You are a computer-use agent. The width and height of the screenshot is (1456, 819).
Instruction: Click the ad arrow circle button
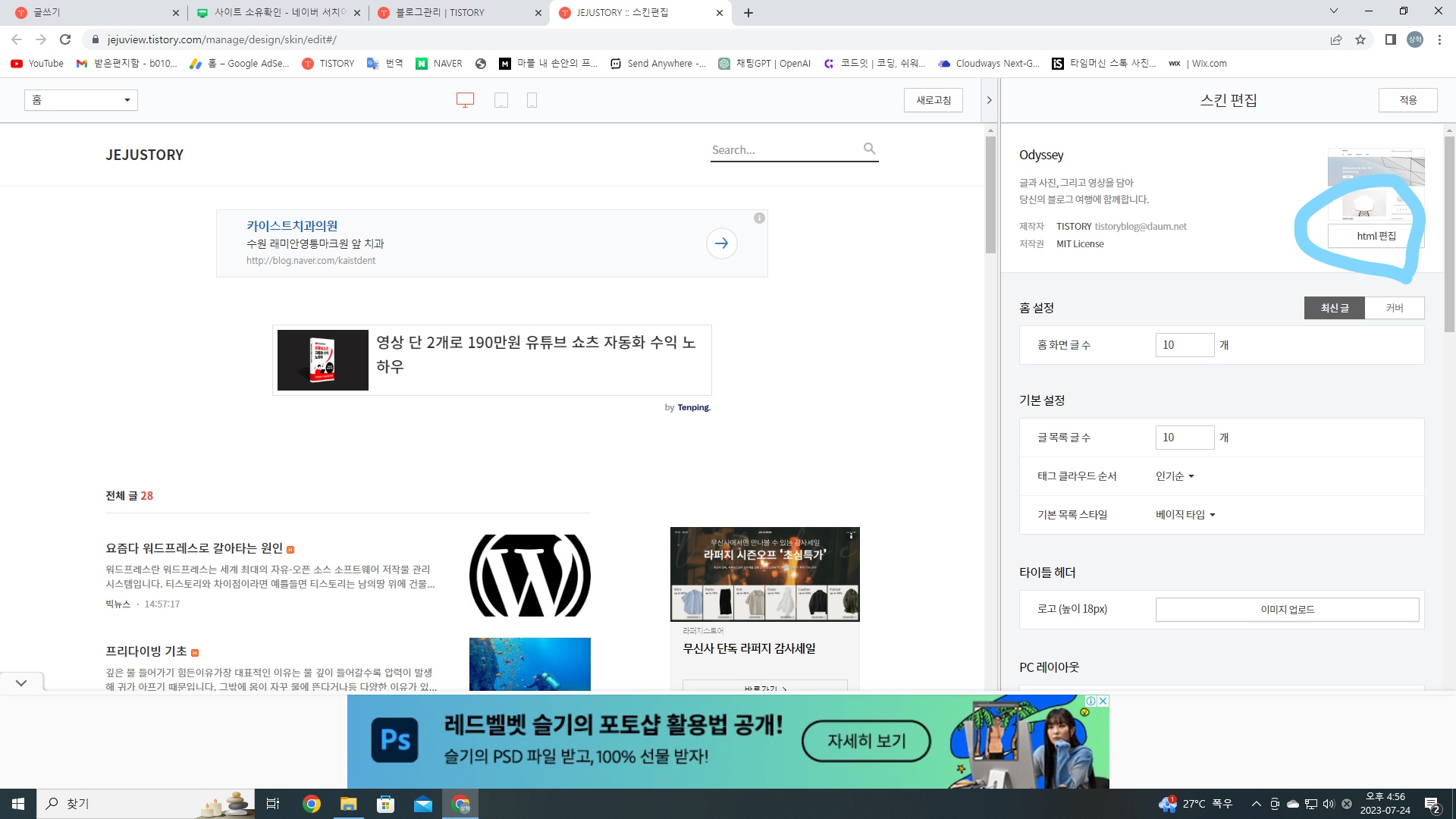point(721,243)
